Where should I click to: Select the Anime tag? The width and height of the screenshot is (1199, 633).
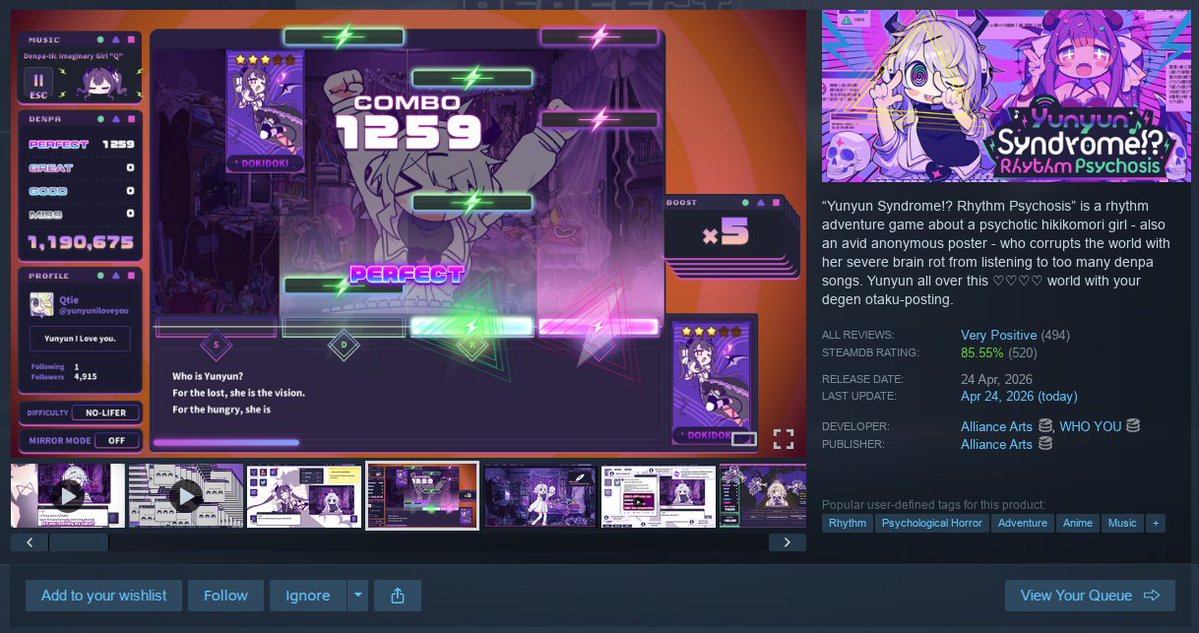click(1077, 523)
